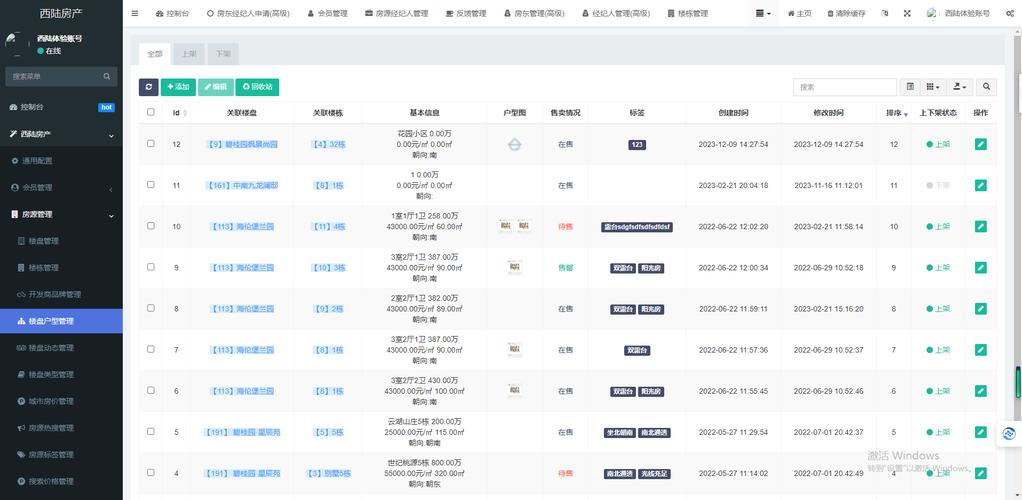Screen dimensions: 1022x500
Task: Click the edit pencil icon for row Id 9
Action: click(x=980, y=267)
